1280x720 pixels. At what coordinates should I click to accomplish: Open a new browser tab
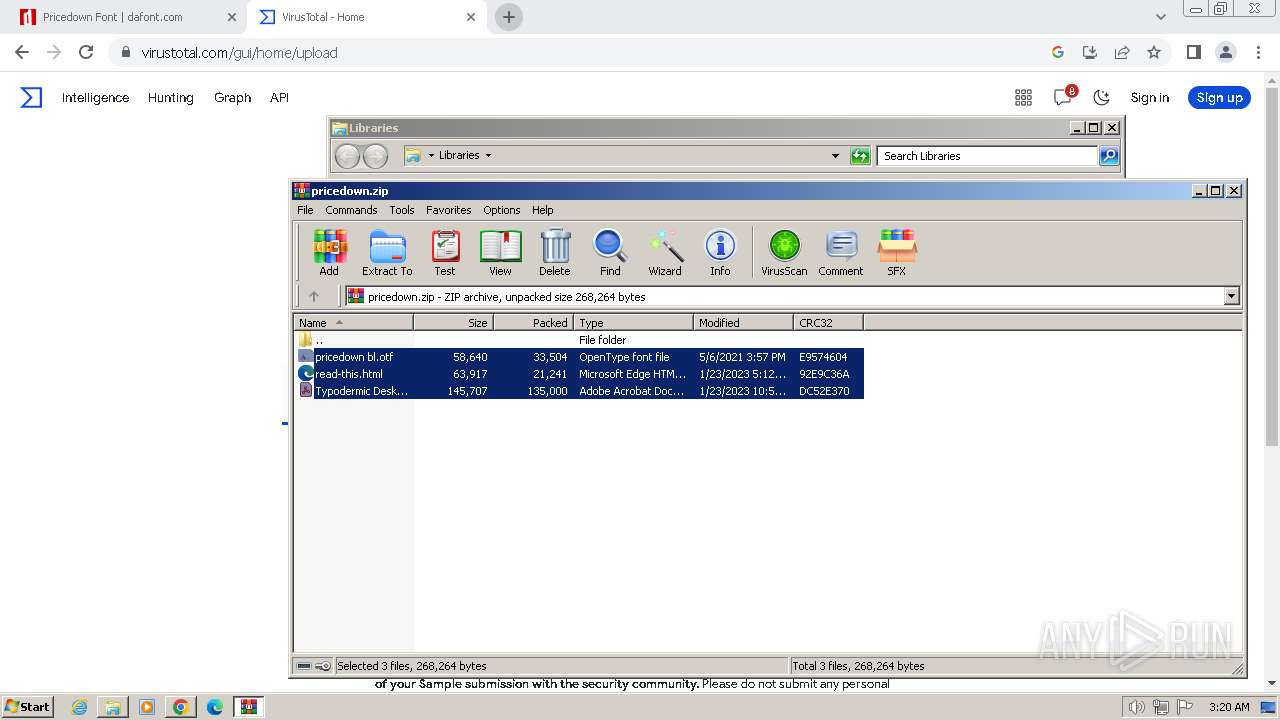click(x=509, y=17)
